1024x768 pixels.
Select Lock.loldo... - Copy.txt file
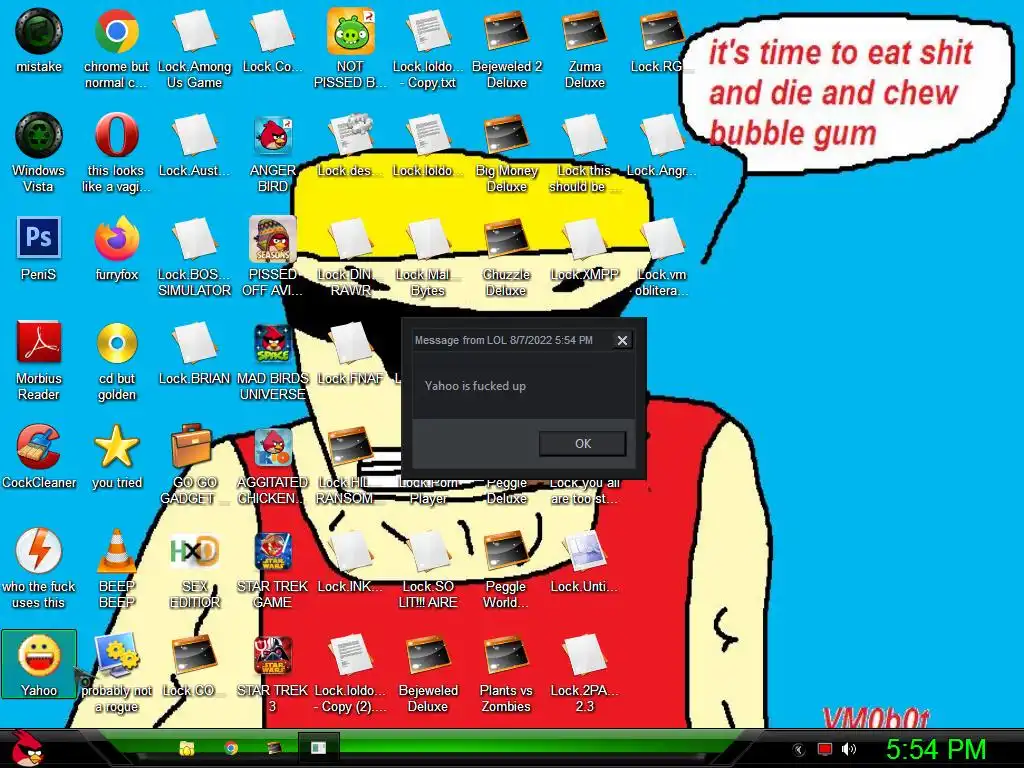click(x=428, y=49)
